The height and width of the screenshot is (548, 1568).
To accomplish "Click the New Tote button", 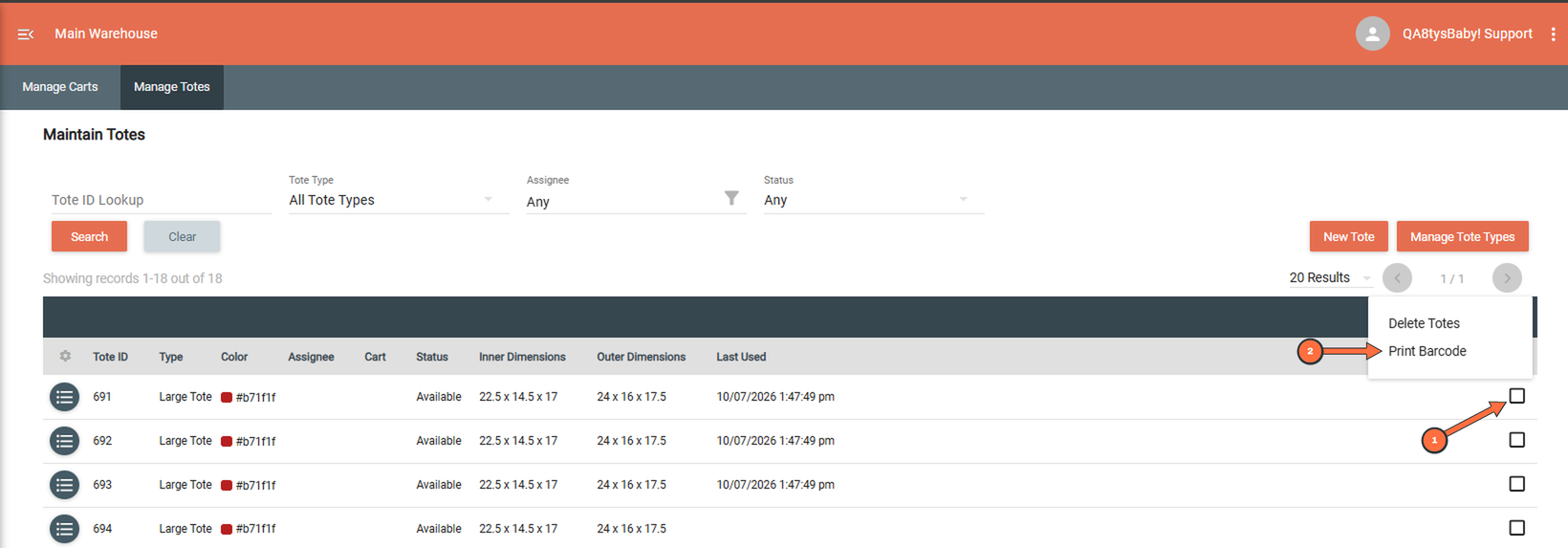I will point(1348,236).
